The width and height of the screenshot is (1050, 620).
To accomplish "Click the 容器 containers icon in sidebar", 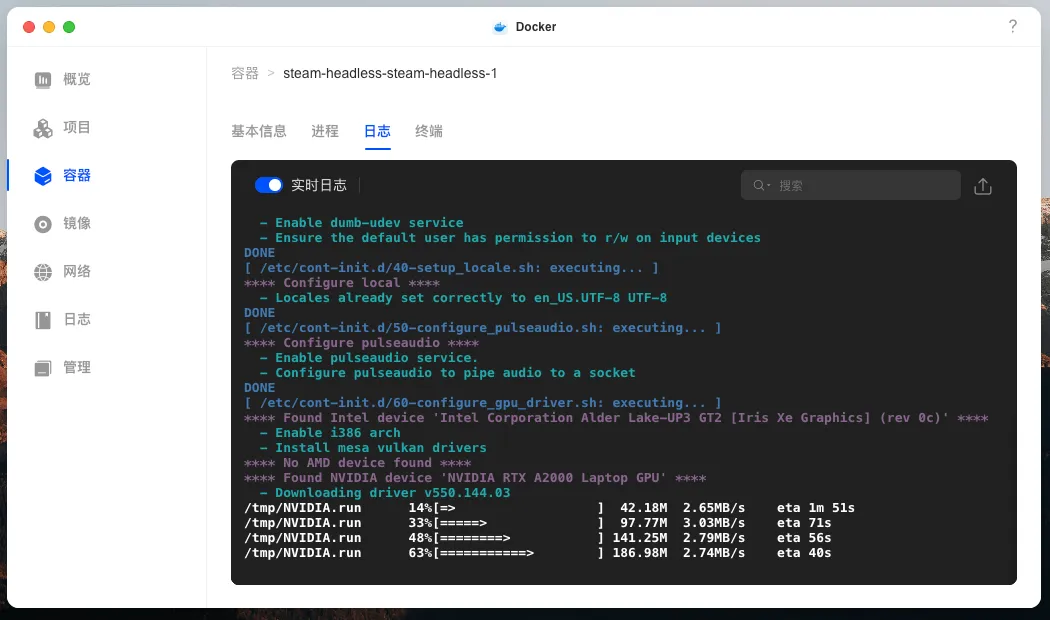I will (43, 176).
